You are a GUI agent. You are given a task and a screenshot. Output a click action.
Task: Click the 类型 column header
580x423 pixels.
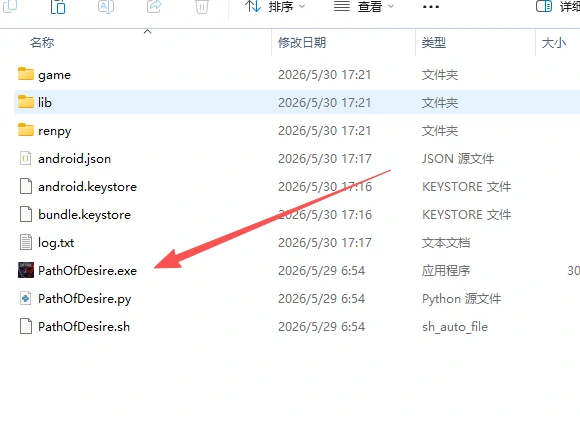pyautogui.click(x=434, y=43)
